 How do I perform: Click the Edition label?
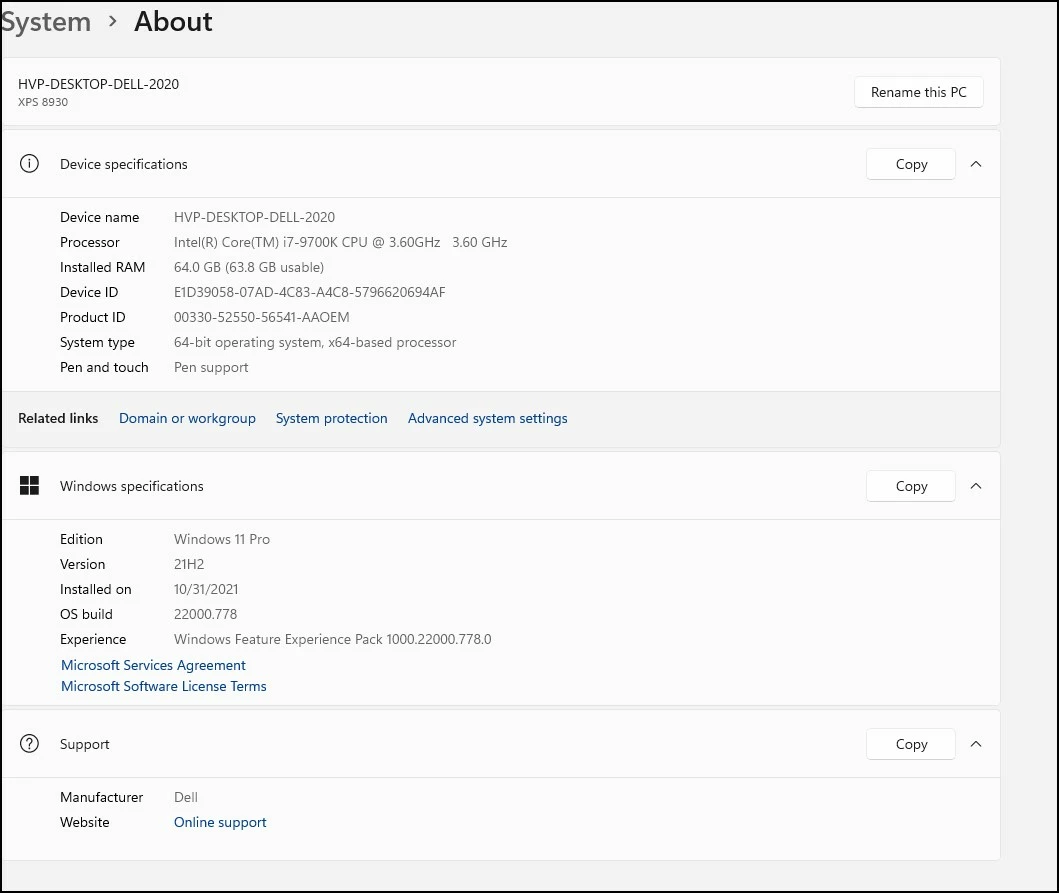coord(81,539)
